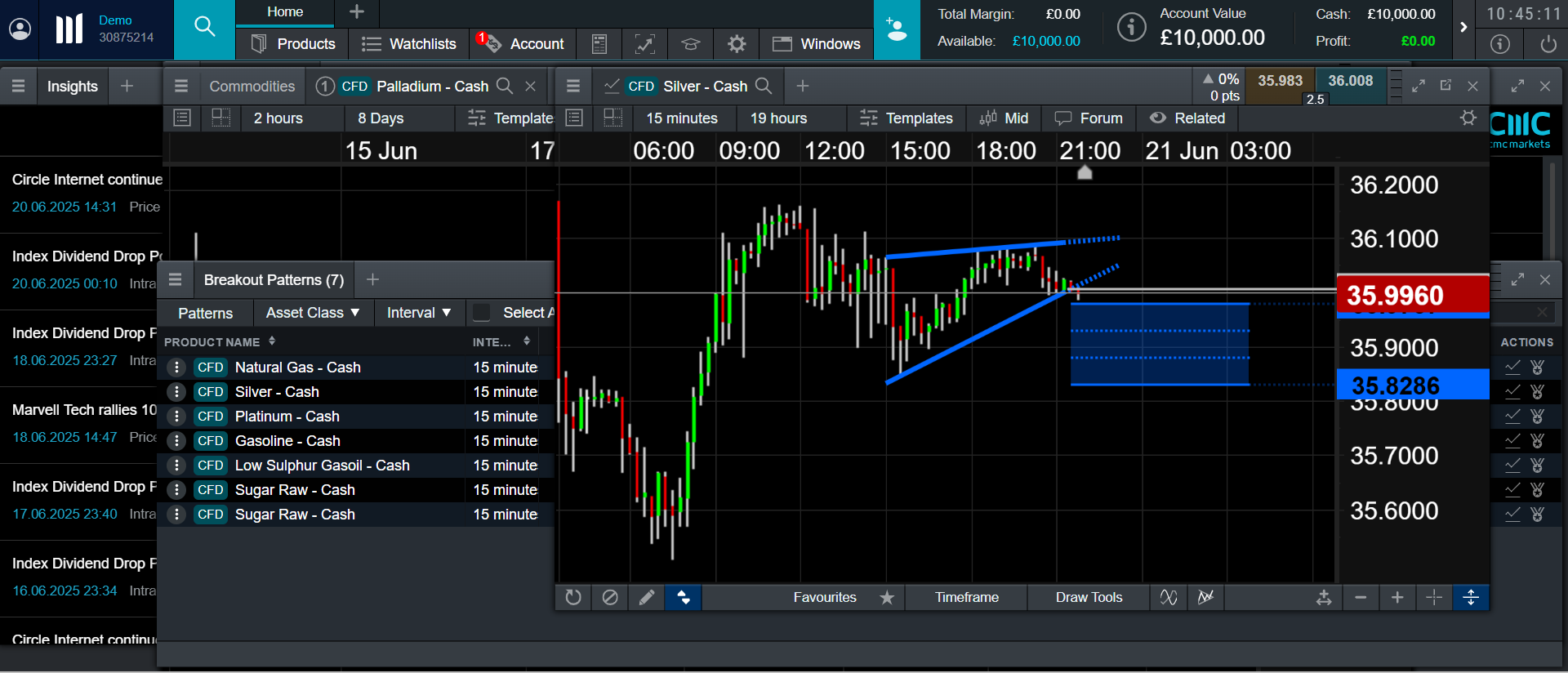The image size is (1568, 673).
Task: Click the search magnifier button
Action: tap(204, 28)
